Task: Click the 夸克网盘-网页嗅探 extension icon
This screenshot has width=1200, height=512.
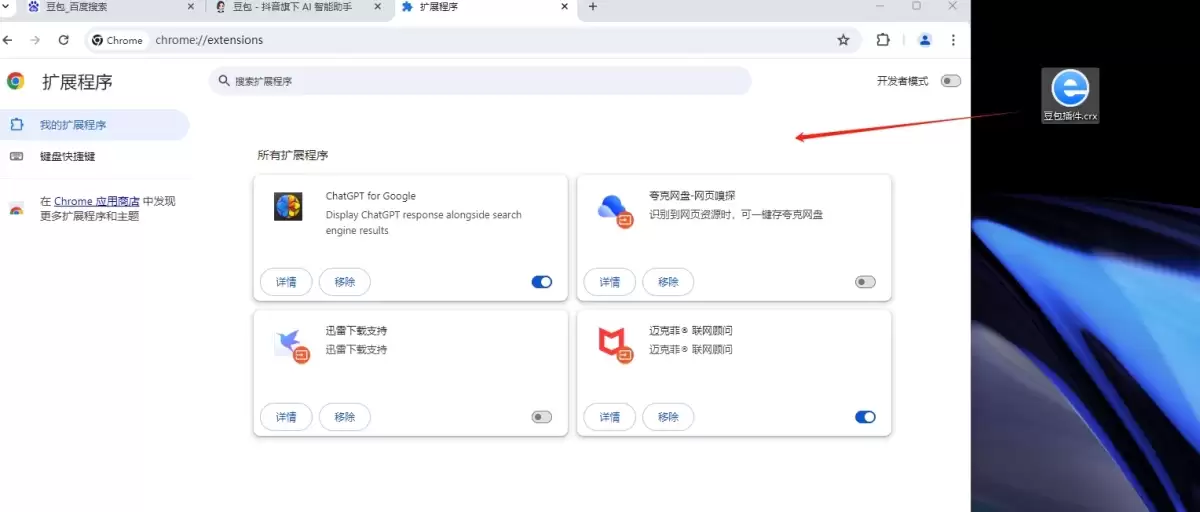Action: tap(613, 208)
